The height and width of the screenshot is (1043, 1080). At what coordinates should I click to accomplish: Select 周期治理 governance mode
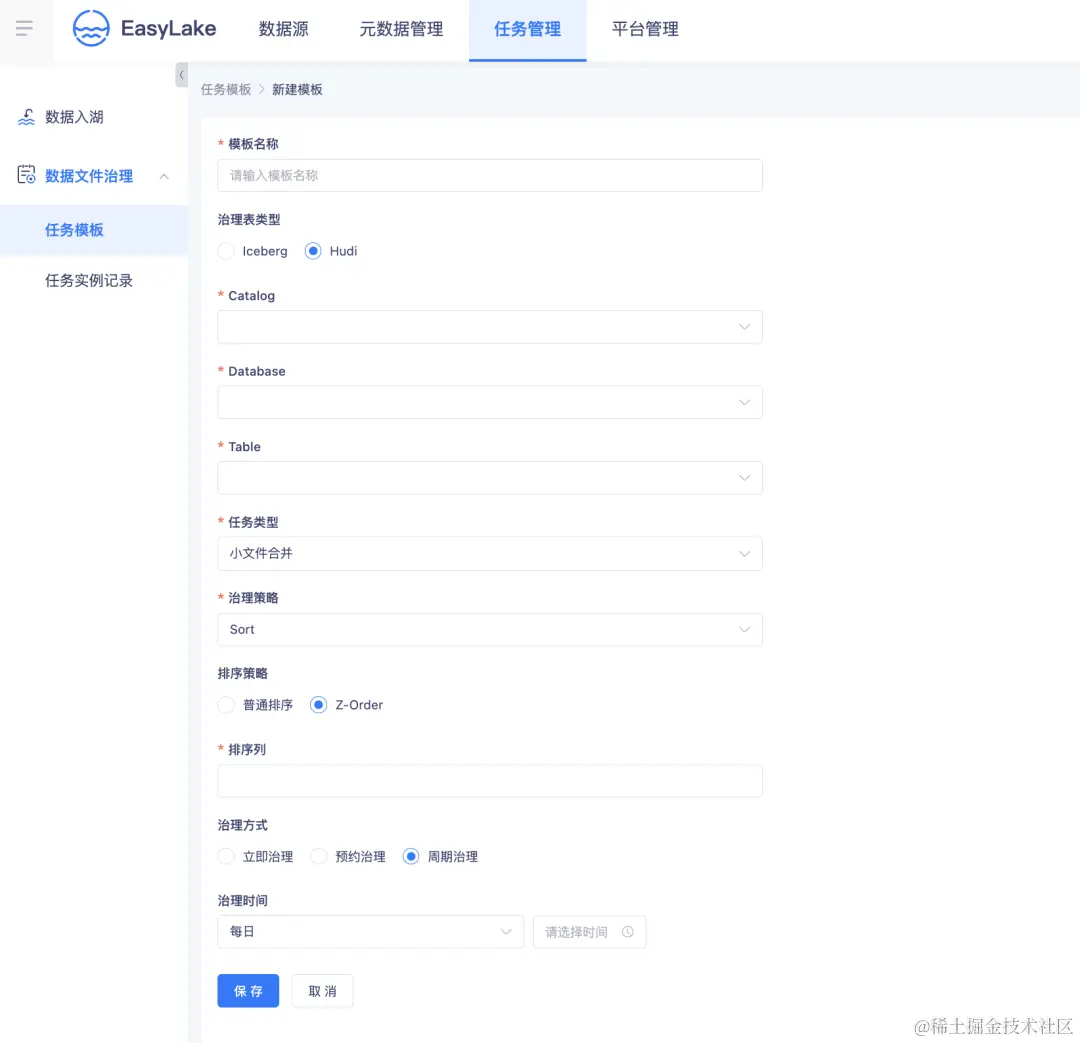(x=411, y=856)
